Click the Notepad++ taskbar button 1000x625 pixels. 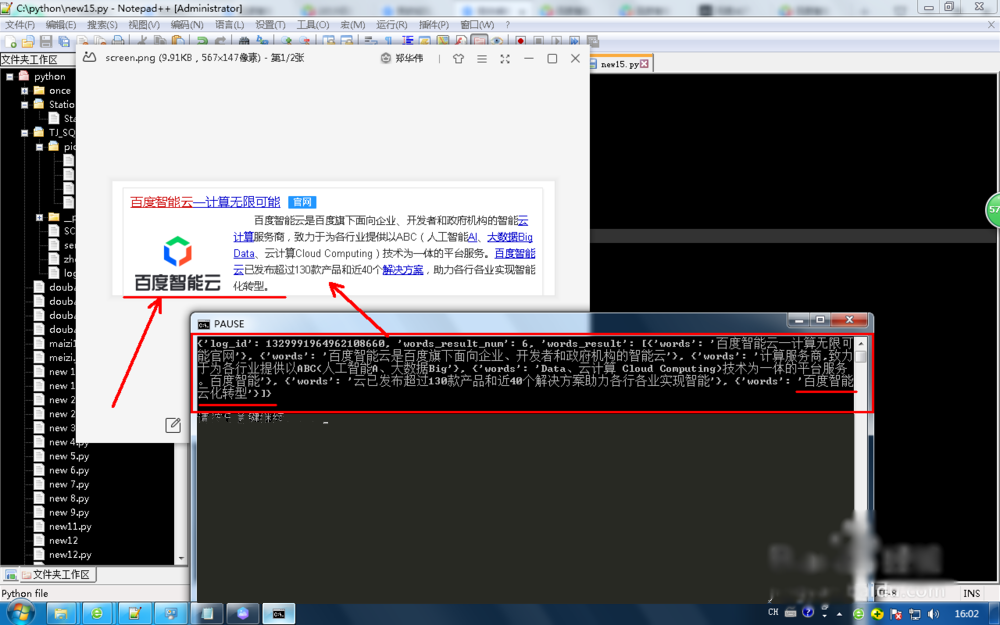[135, 614]
